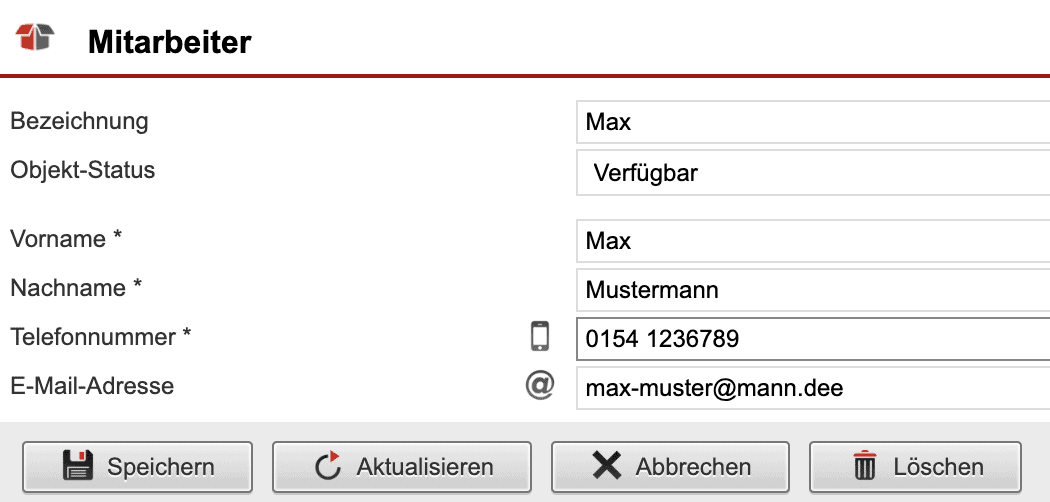The image size is (1050, 502).
Task: Click the @ icon beside E-Mail-Adresse
Action: click(540, 386)
